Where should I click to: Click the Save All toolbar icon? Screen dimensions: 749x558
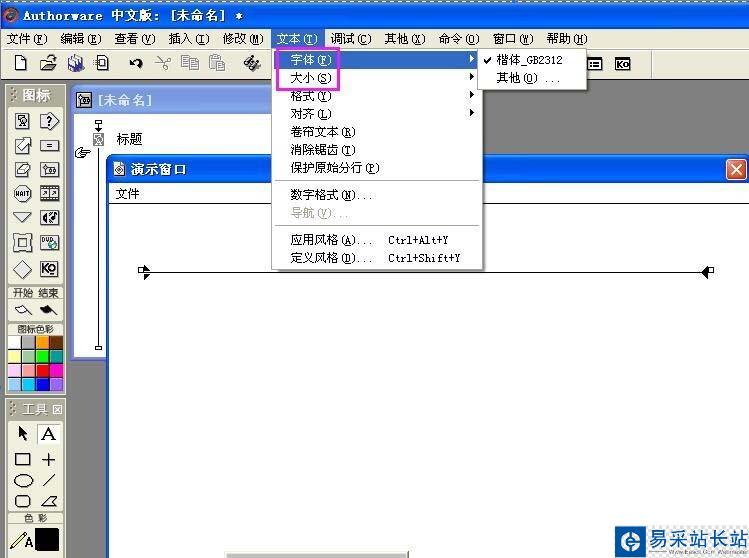75,63
